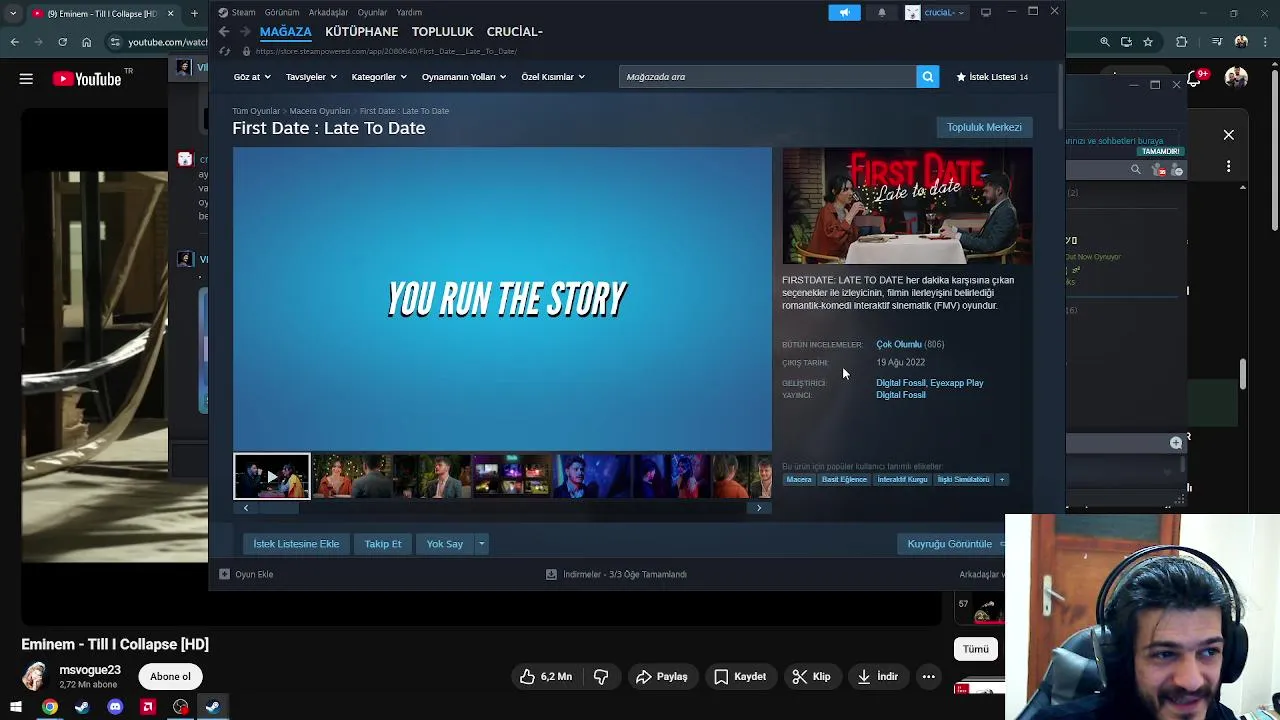The height and width of the screenshot is (720, 1280).
Task: Open the Oyunlar menu
Action: [x=372, y=13]
